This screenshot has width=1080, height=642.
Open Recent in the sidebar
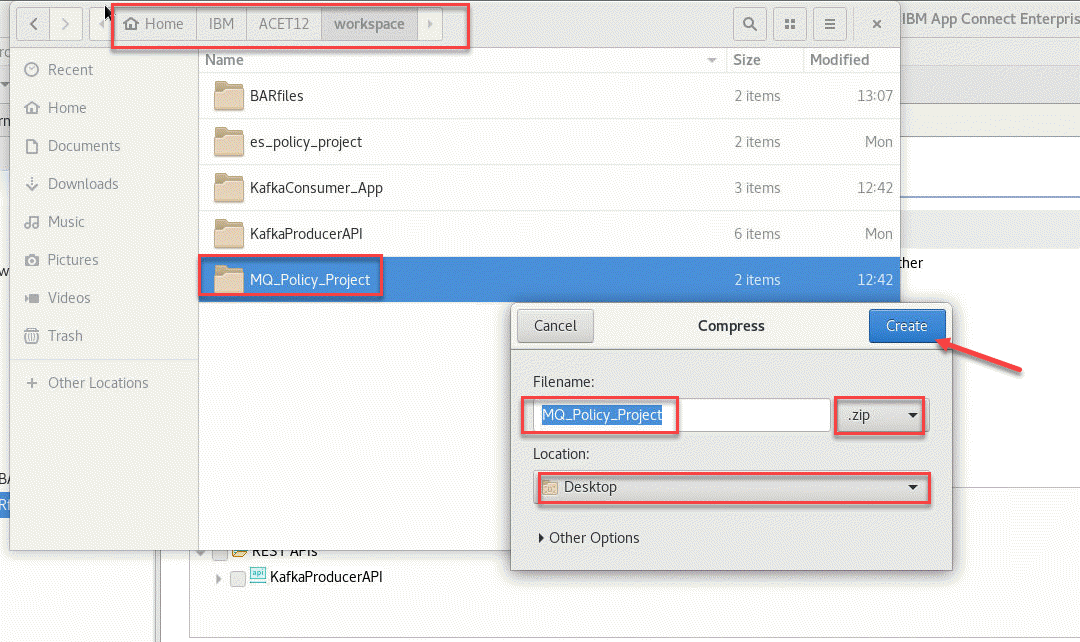coord(70,70)
